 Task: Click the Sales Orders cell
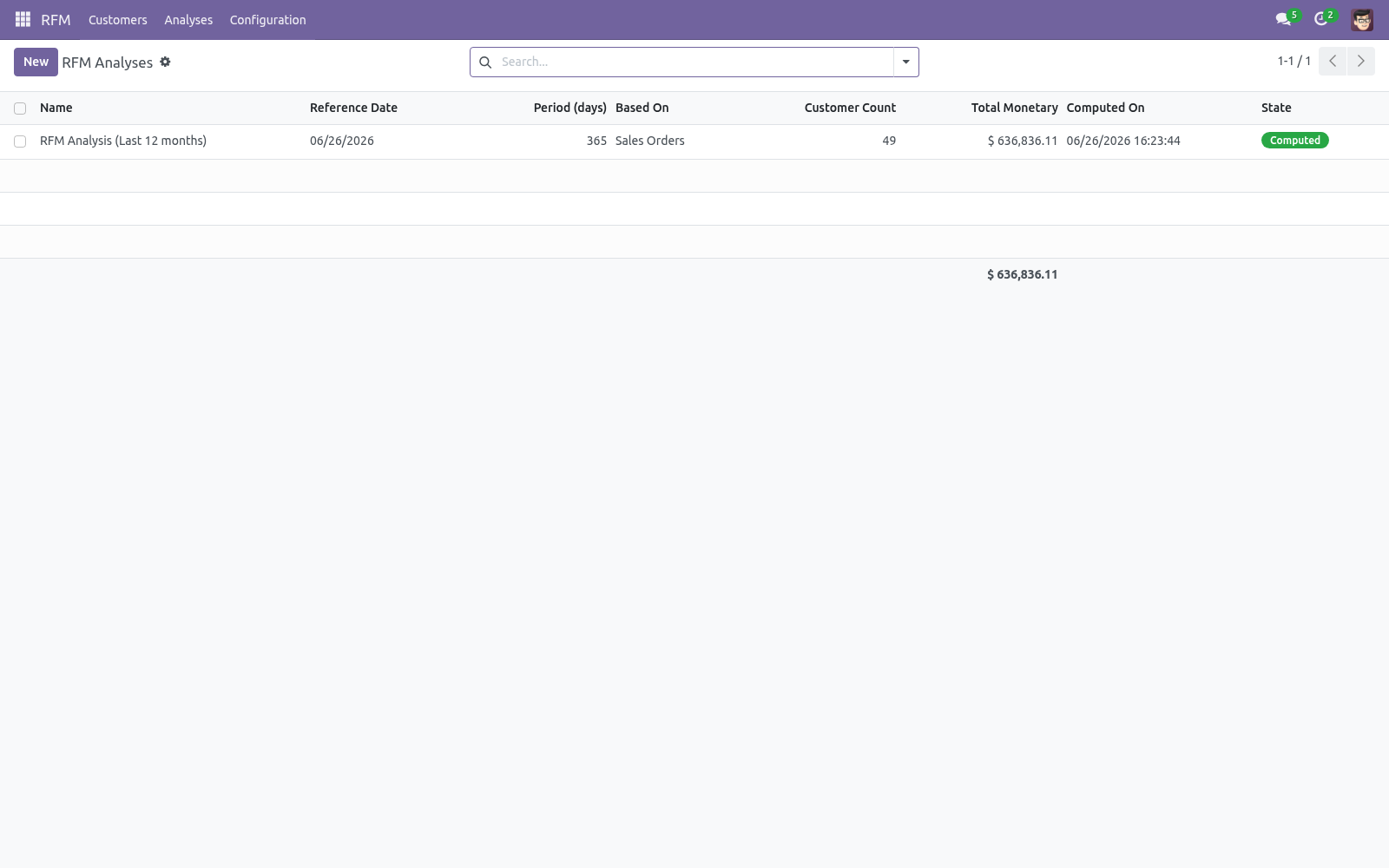point(650,141)
